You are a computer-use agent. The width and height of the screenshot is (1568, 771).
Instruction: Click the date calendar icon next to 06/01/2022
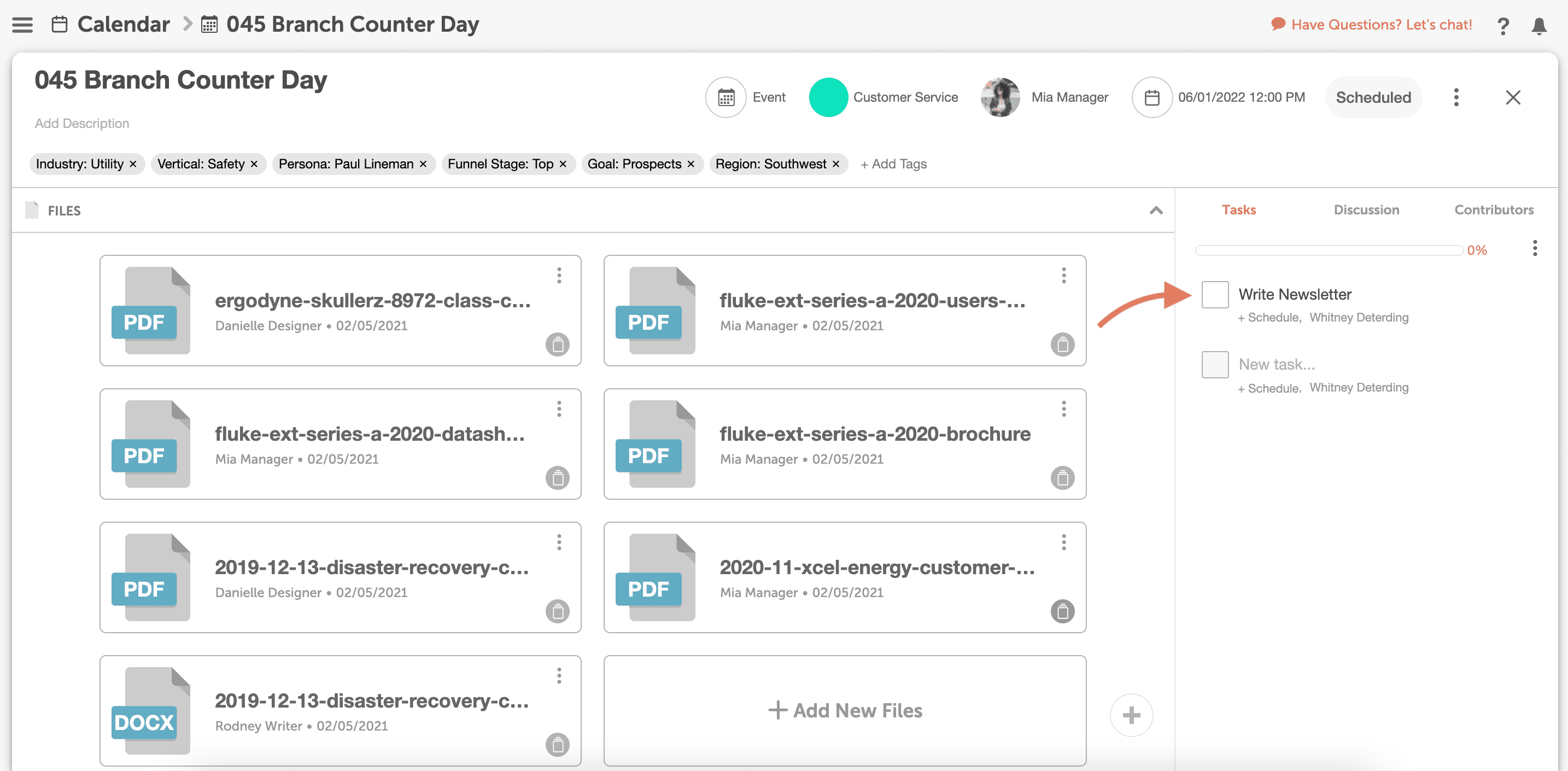[x=1151, y=97]
